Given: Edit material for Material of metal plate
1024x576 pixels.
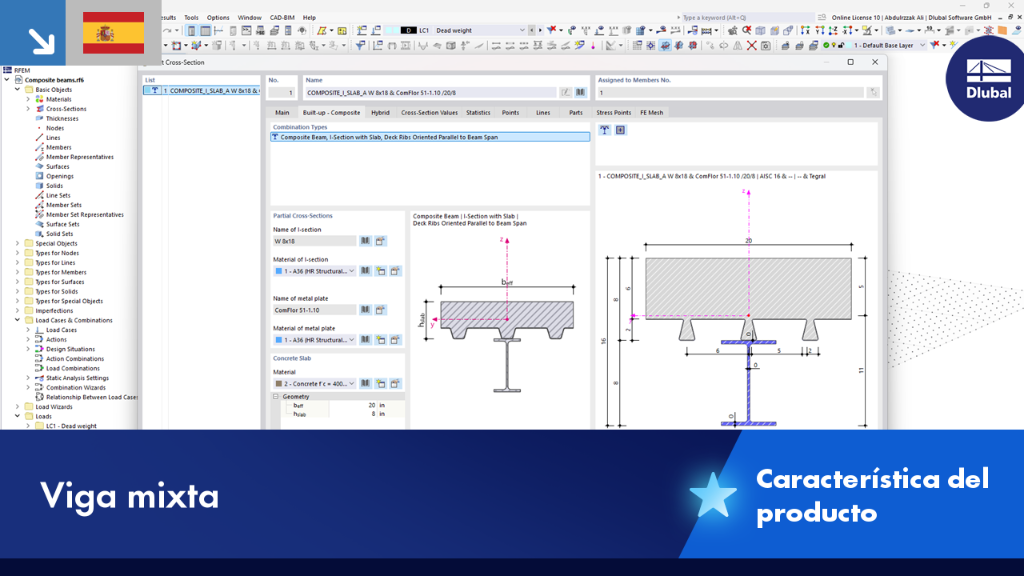Looking at the screenshot, I should point(395,340).
